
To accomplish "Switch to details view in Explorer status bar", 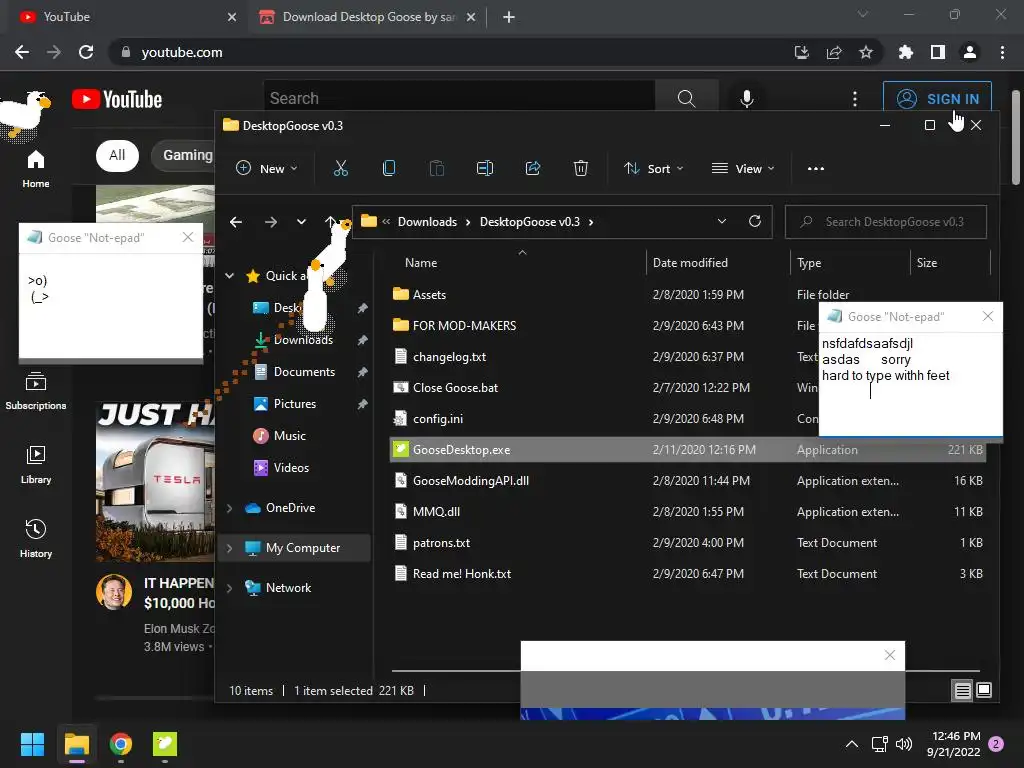I will click(963, 690).
